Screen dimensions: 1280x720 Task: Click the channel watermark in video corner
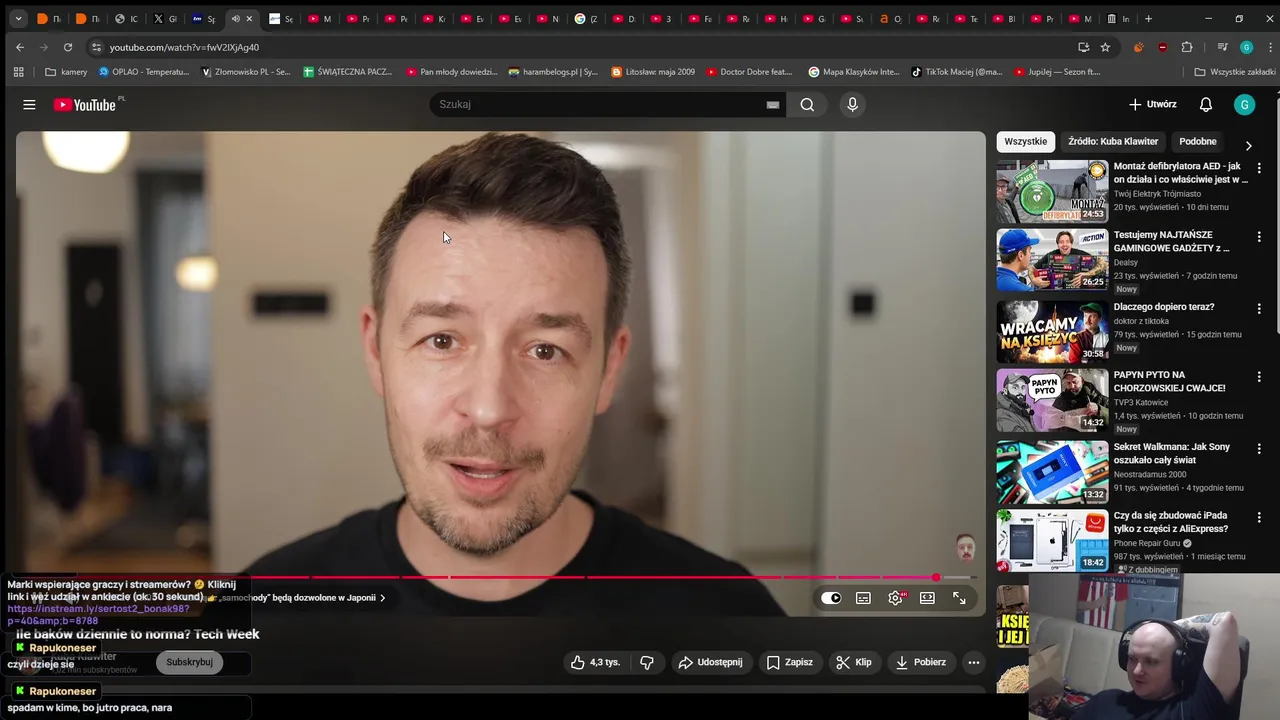coord(965,548)
